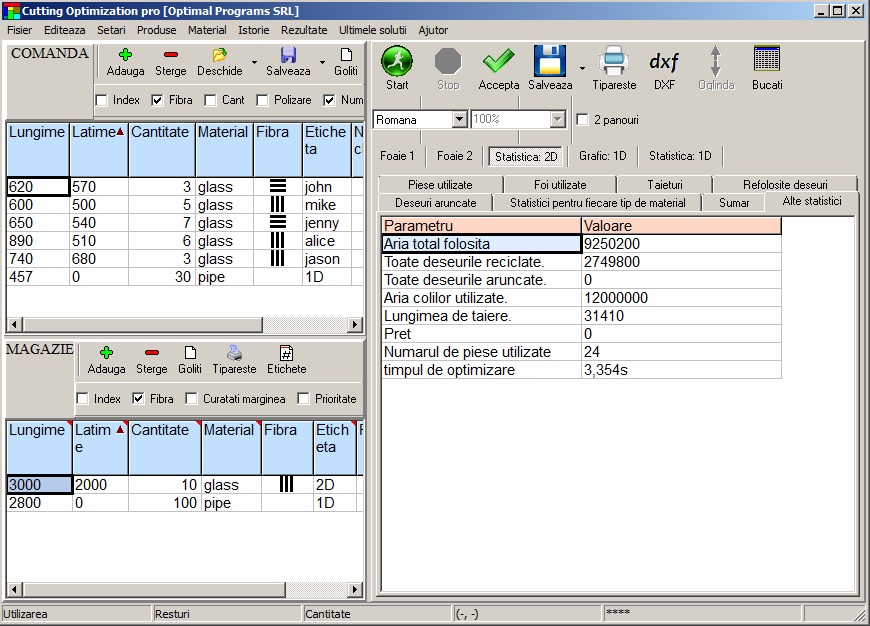The height and width of the screenshot is (626, 870).
Task: Enable the 2 panouri checkbox
Action: (583, 118)
